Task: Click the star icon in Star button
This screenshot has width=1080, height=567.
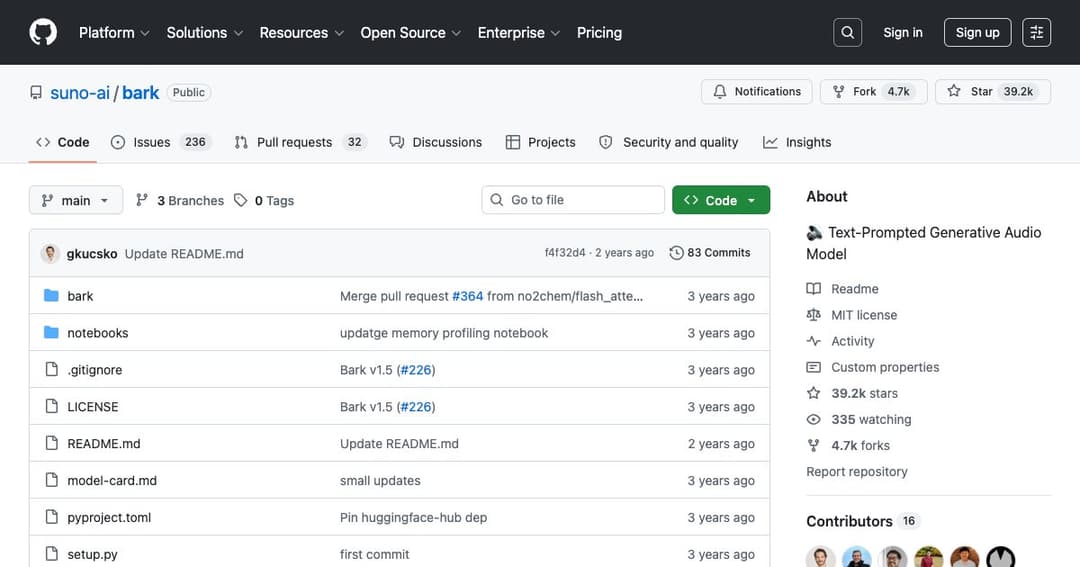Action: pyautogui.click(x=954, y=91)
